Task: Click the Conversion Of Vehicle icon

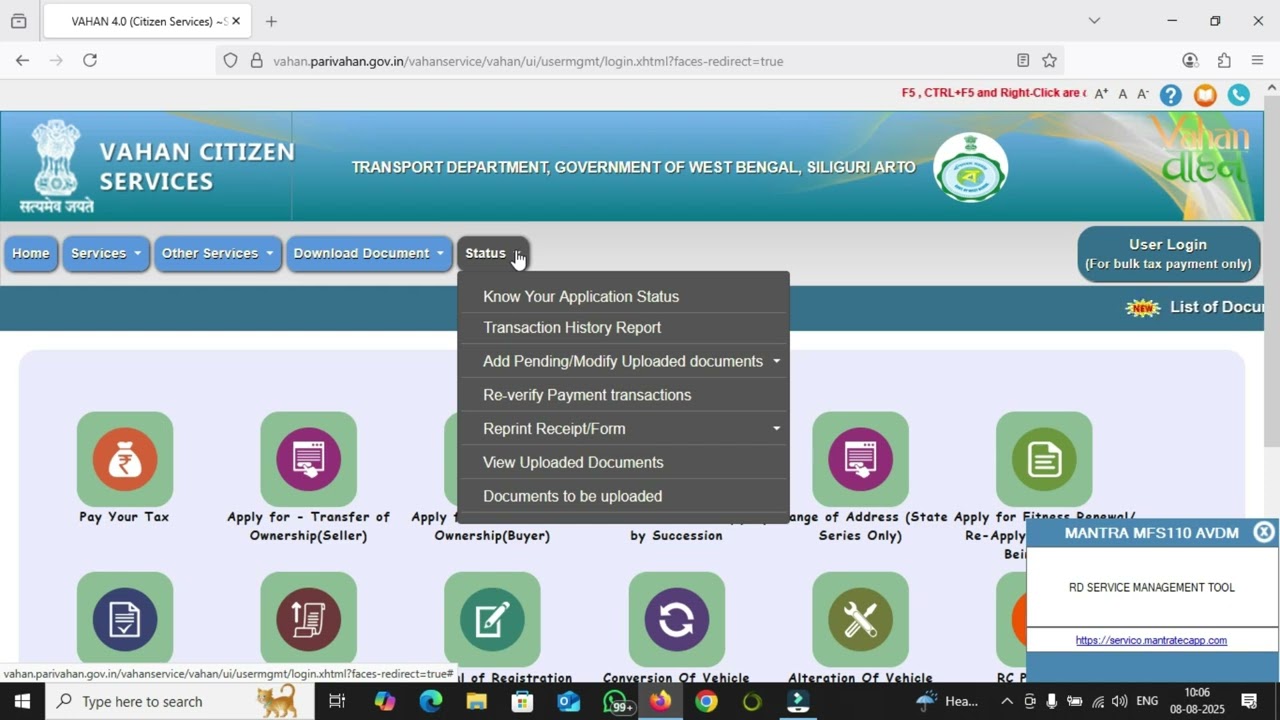Action: point(676,619)
